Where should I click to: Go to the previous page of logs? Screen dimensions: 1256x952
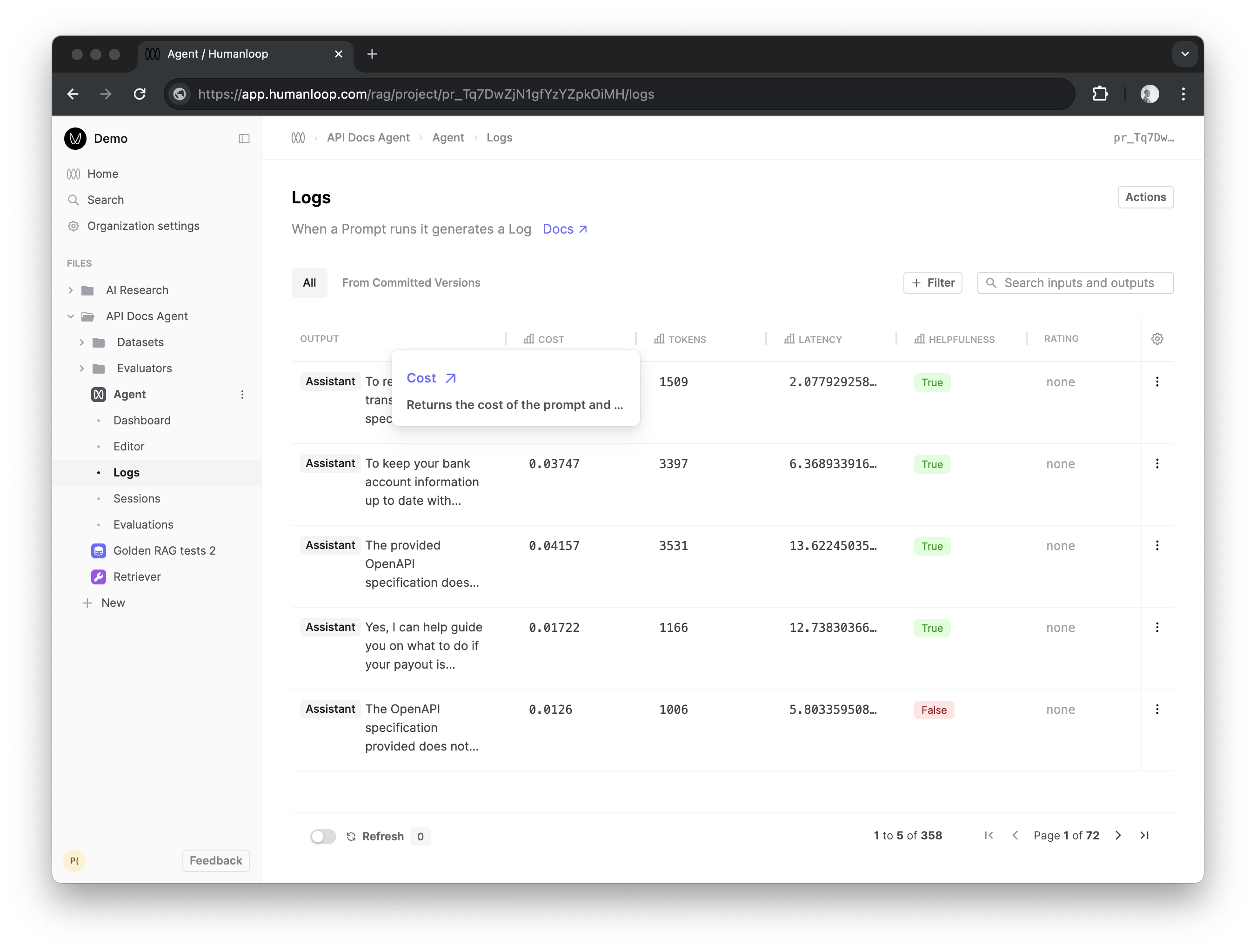click(x=1015, y=836)
